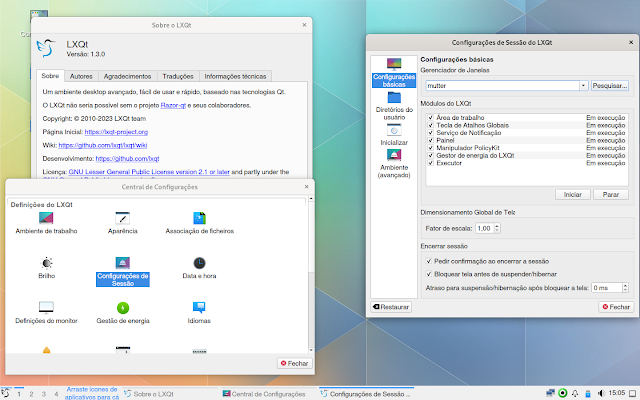Open Data e hora clock icon

click(199, 263)
